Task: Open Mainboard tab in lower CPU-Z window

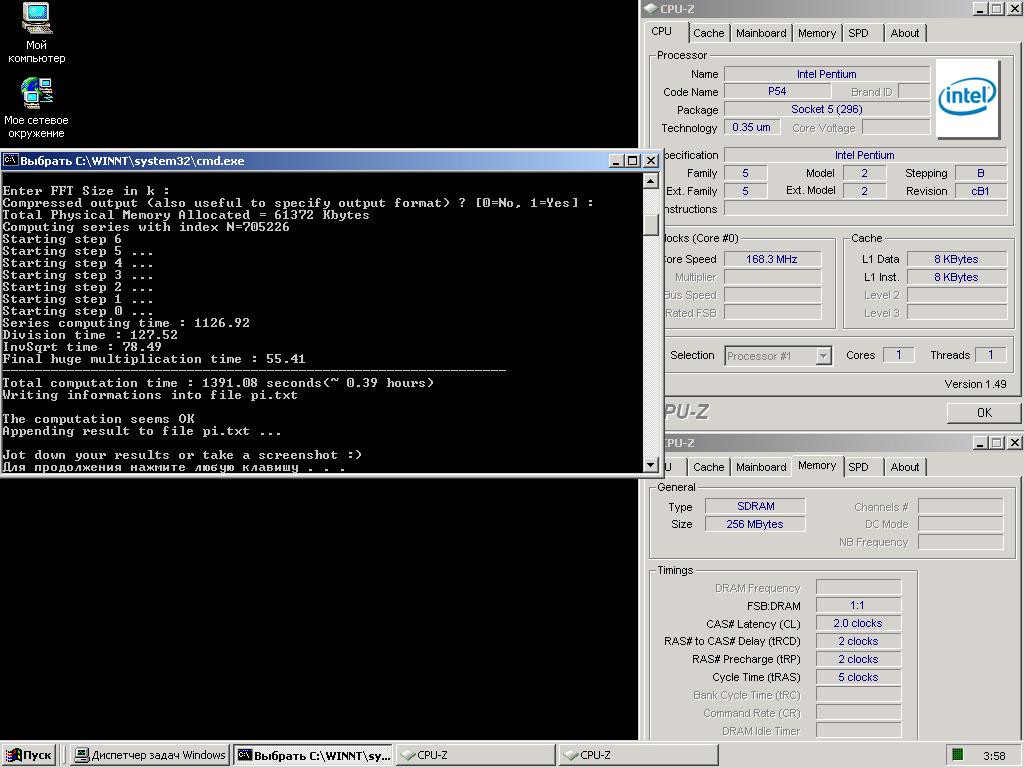Action: 761,467
